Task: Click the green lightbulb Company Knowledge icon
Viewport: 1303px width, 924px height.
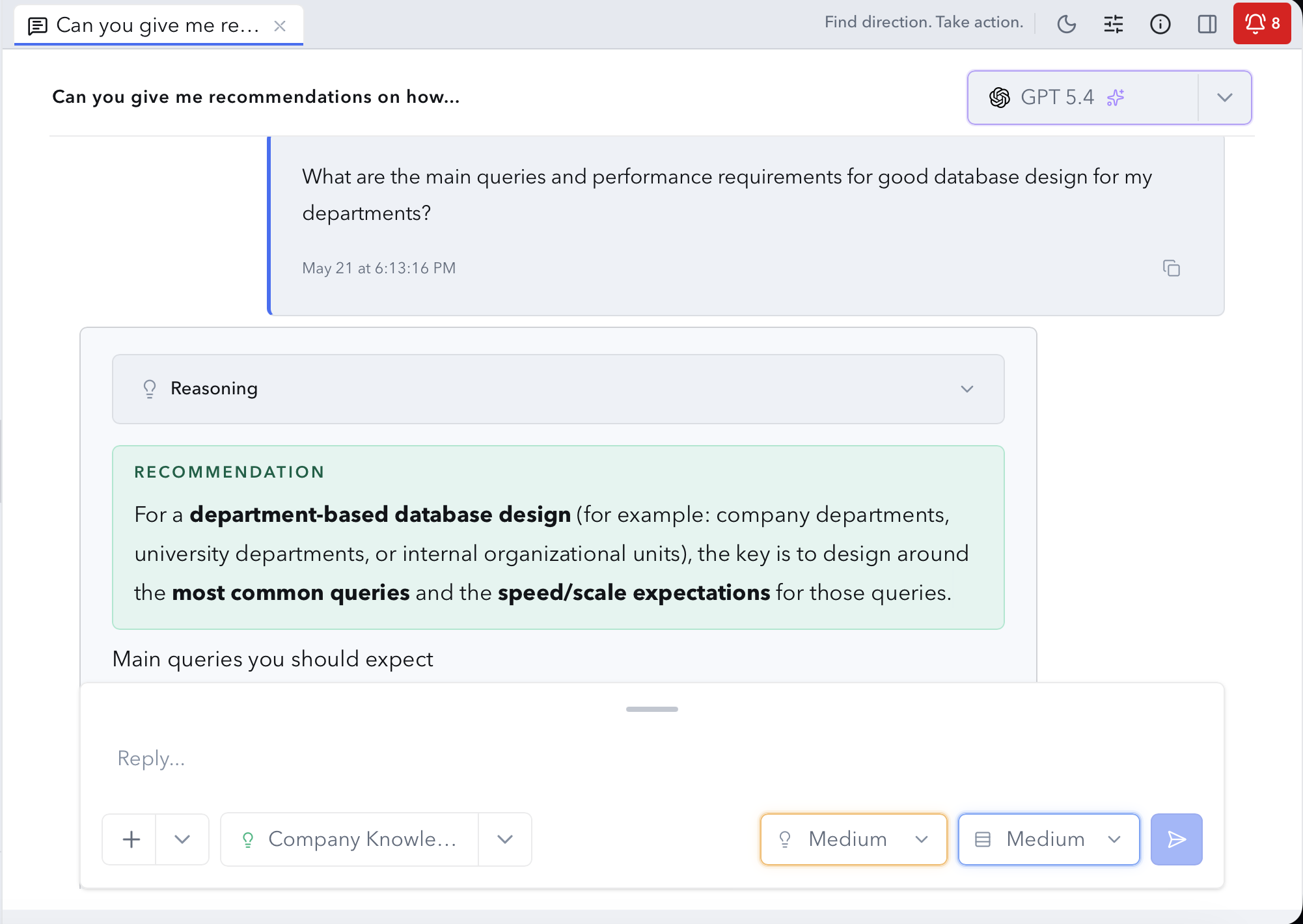Action: point(248,839)
